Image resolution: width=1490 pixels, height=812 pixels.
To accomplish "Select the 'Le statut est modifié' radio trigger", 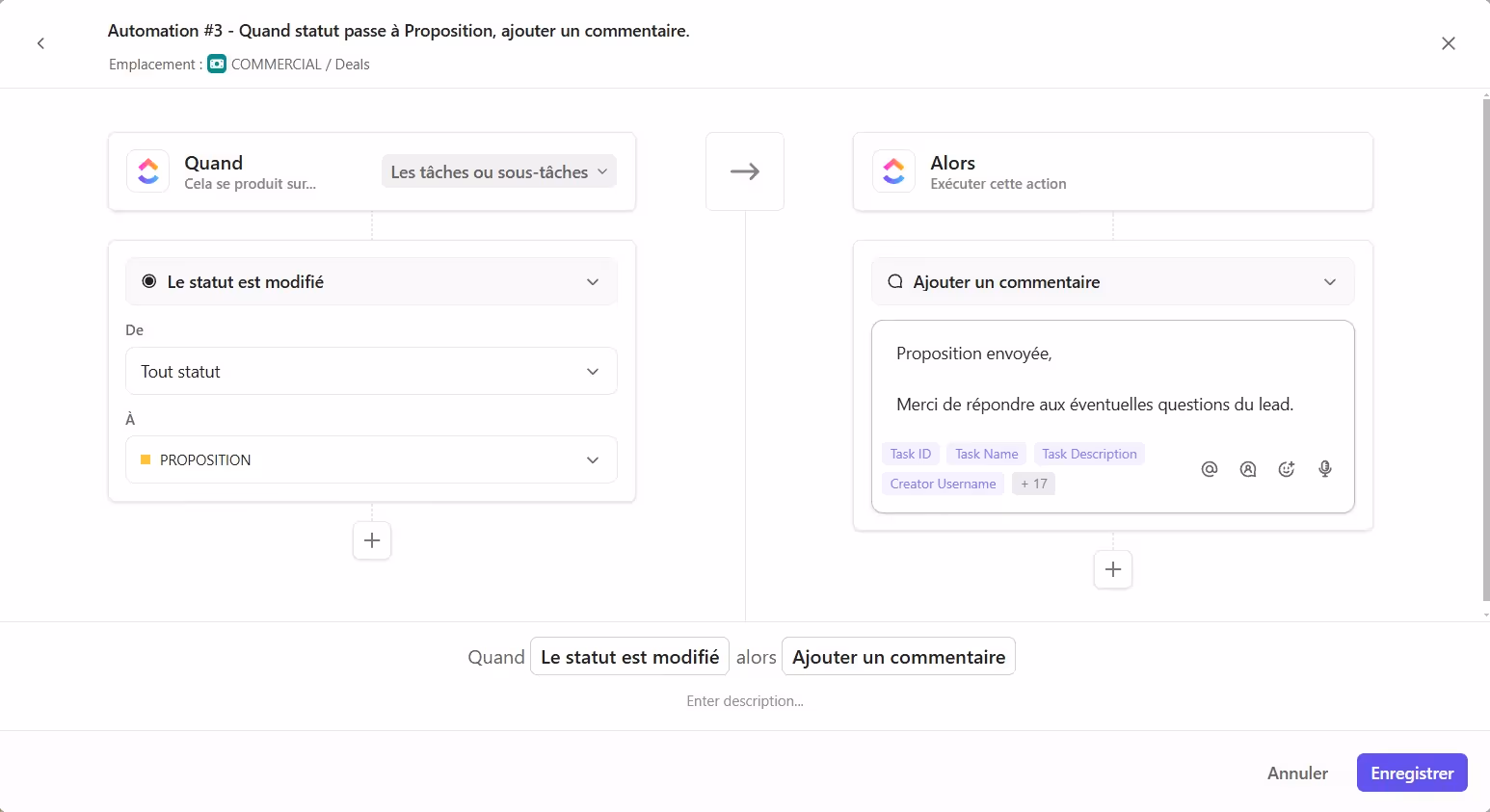I will (x=150, y=281).
